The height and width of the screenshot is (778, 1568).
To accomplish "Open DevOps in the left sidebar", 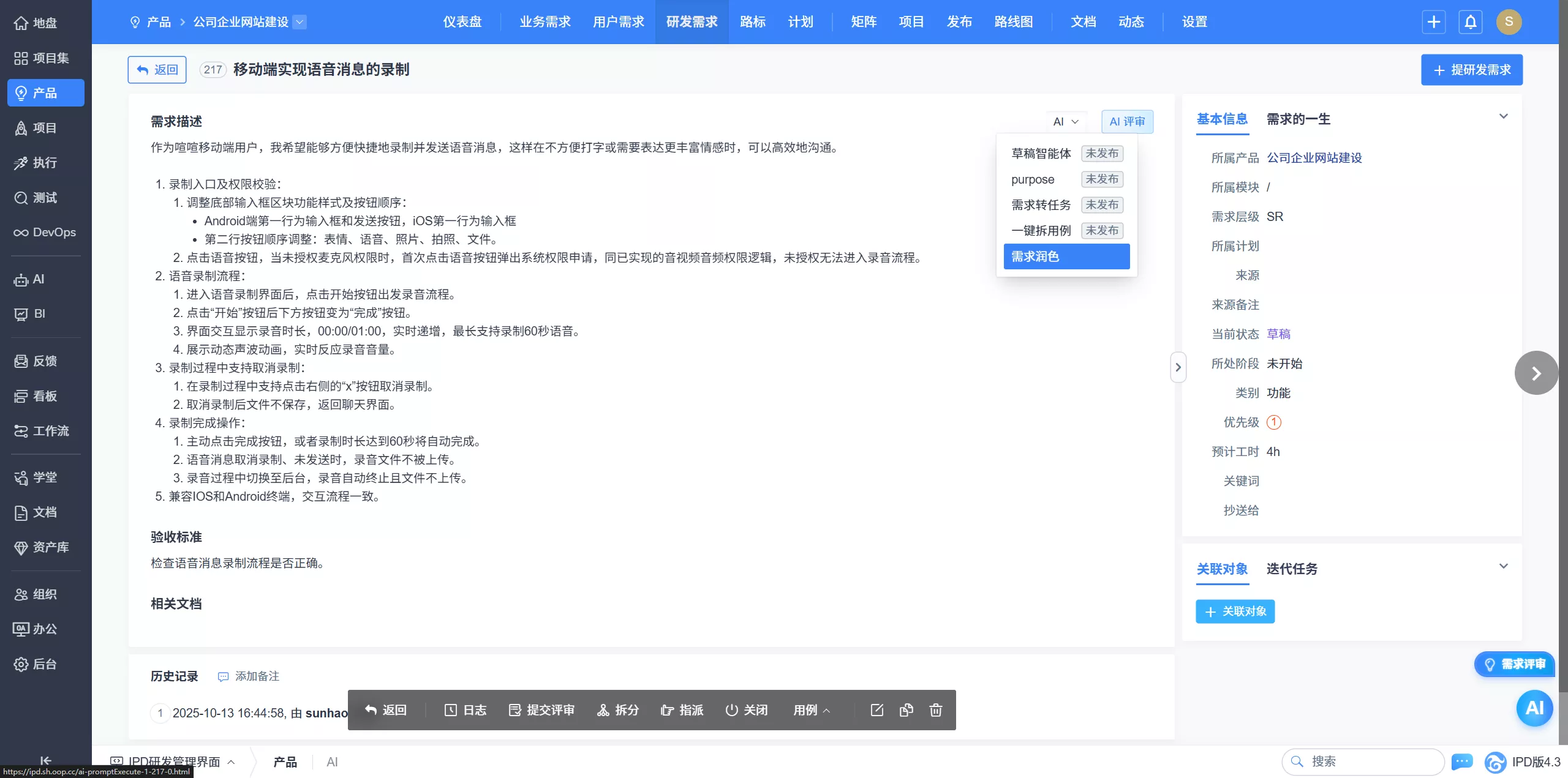I will pos(45,233).
